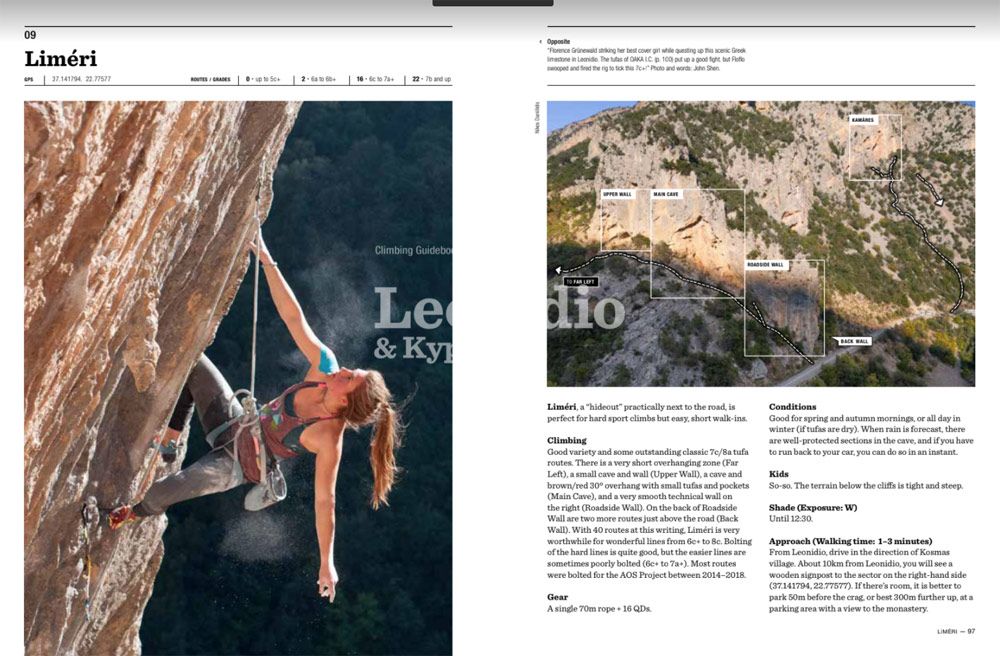
Task: Click the Approach walking time heading
Action: pyautogui.click(x=850, y=541)
